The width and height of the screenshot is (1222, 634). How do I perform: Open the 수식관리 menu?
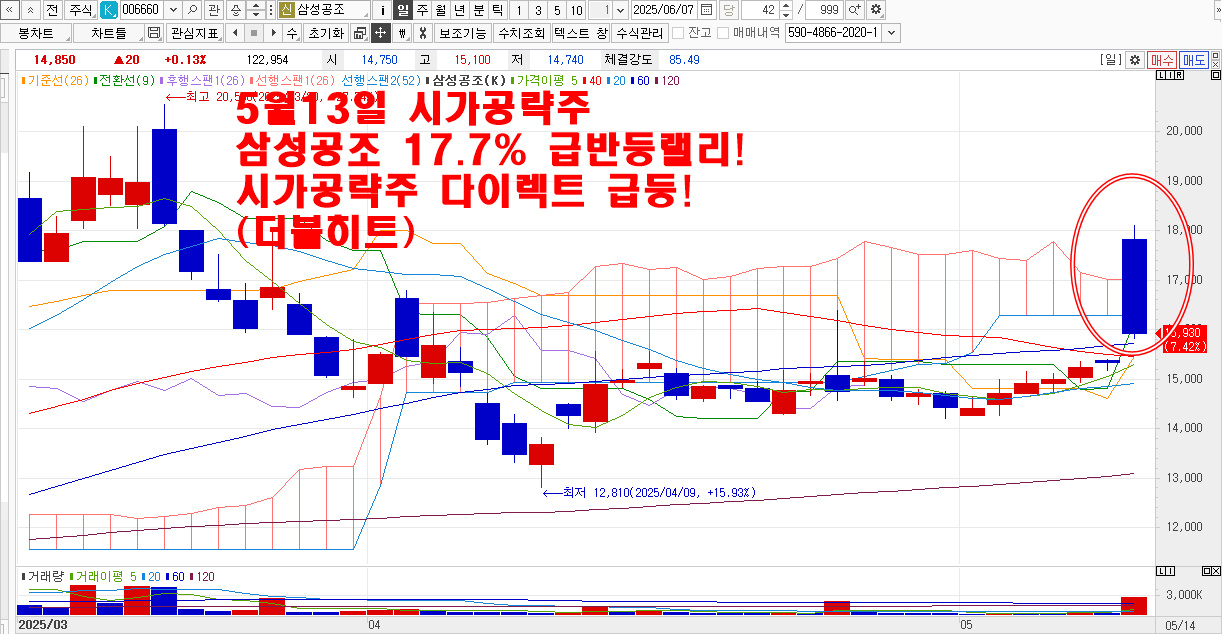[639, 33]
